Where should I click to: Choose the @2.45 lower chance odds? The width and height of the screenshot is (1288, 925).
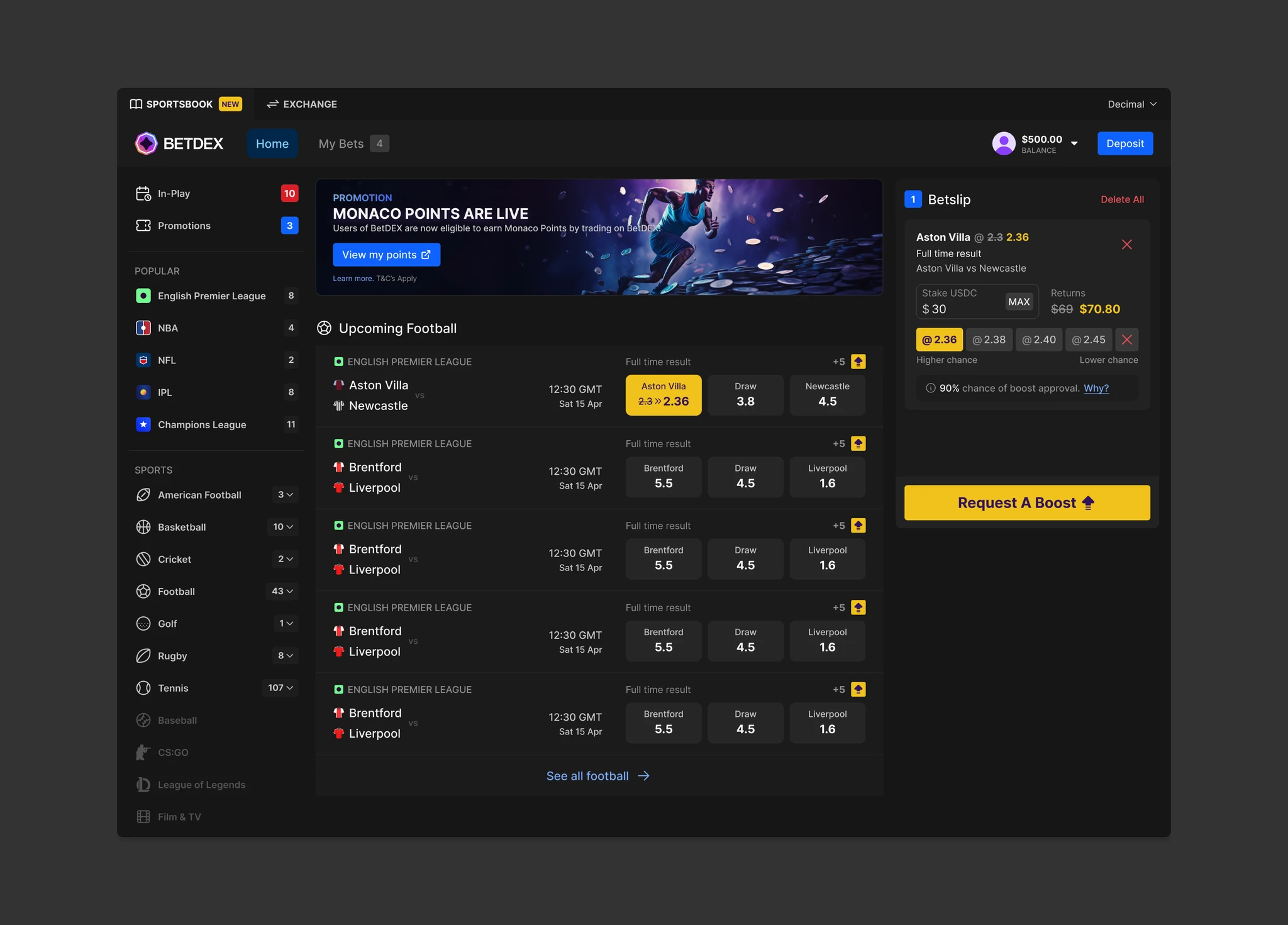[x=1088, y=340]
